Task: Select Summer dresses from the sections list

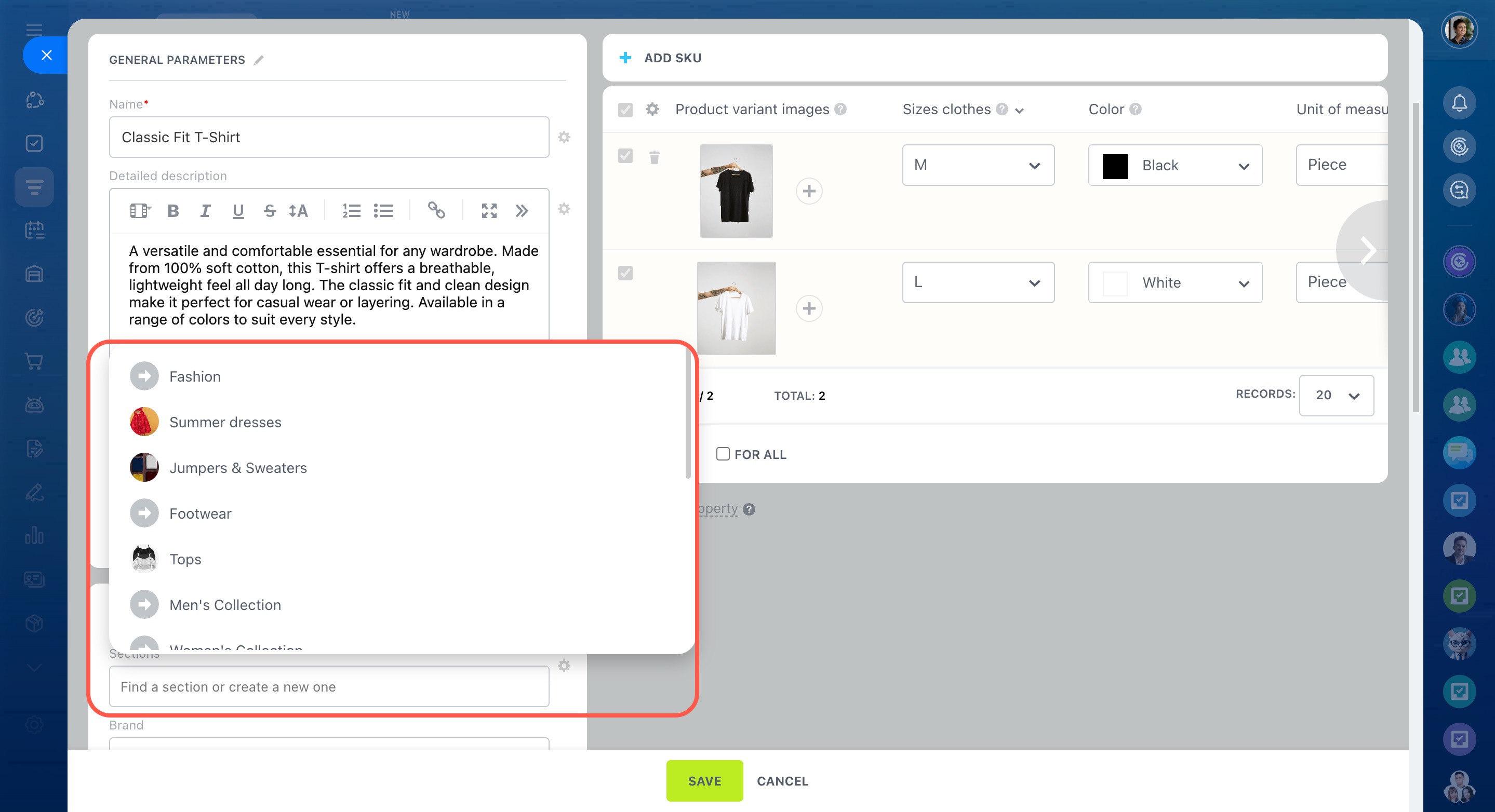Action: click(x=225, y=422)
